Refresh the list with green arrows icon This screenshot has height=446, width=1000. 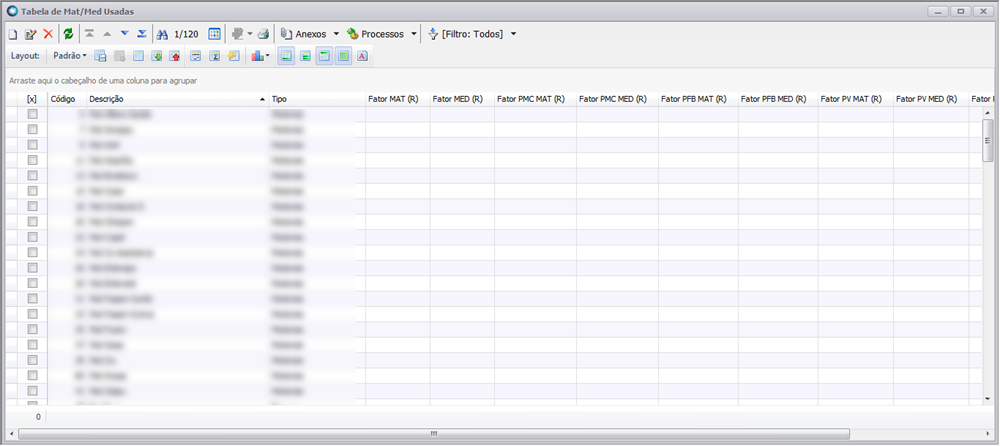(x=68, y=34)
